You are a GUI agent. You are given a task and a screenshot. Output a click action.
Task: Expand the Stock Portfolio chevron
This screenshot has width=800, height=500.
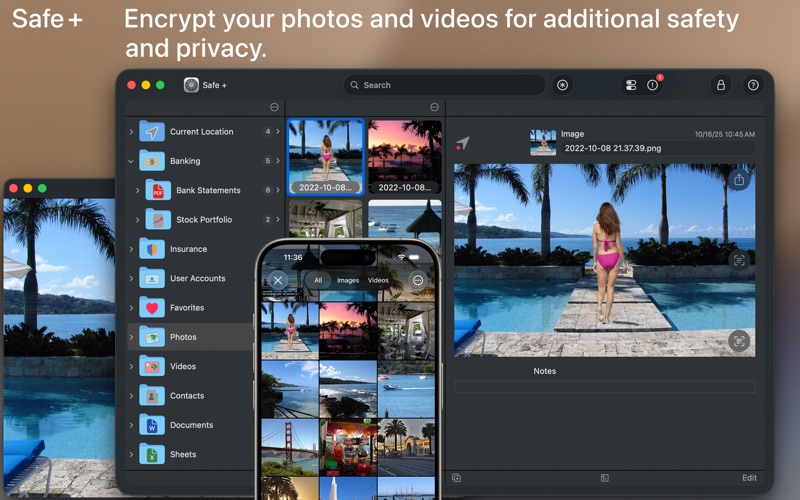pyautogui.click(x=137, y=219)
